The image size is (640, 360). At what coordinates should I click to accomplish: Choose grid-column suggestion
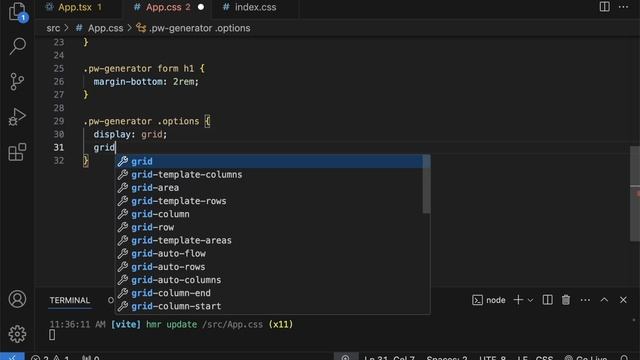click(x=269, y=214)
